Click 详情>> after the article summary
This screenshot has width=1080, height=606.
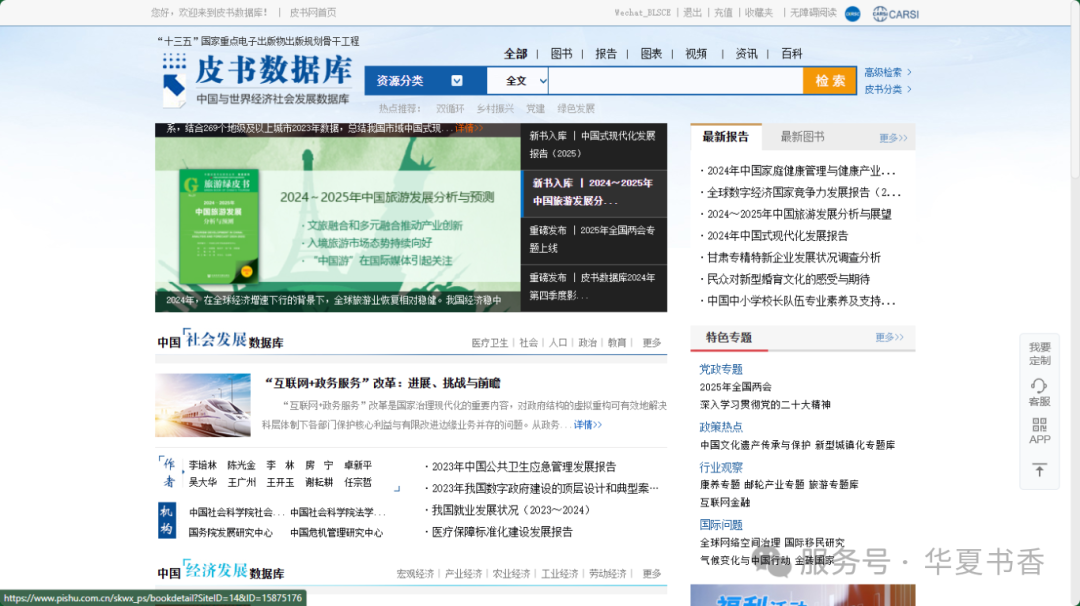(588, 425)
